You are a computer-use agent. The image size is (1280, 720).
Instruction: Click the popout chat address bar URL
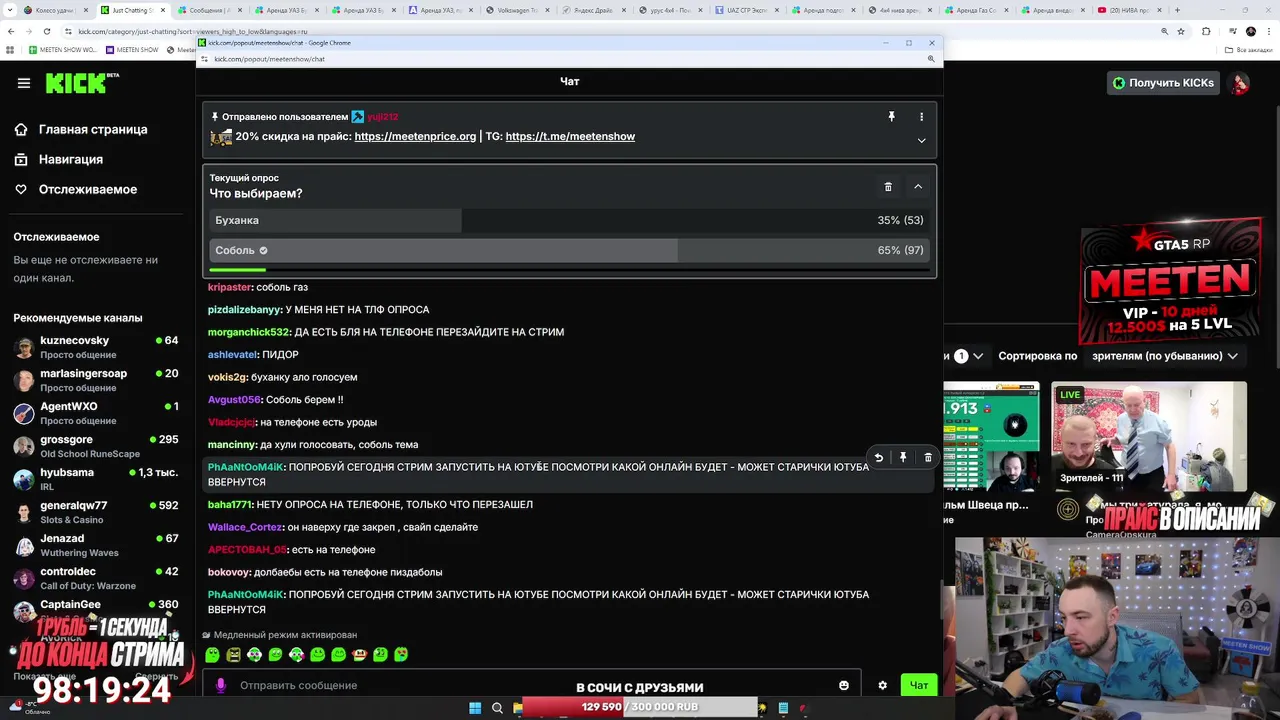point(269,59)
